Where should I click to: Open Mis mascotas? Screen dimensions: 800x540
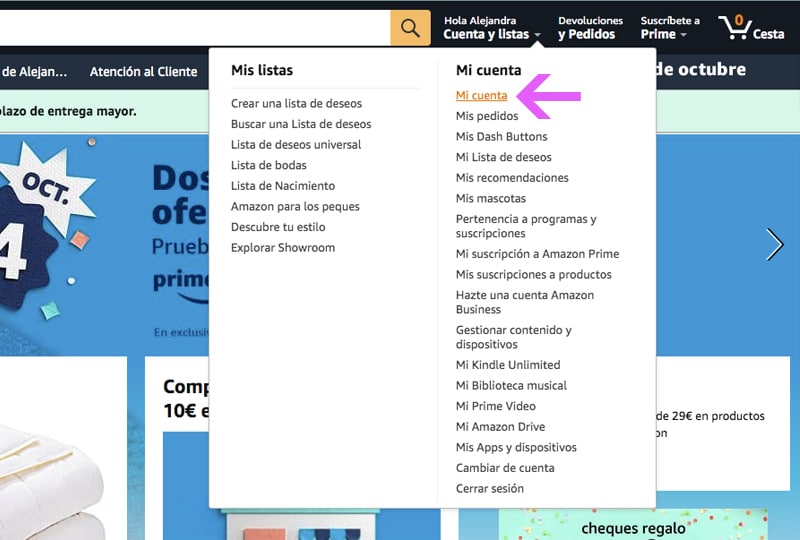click(x=491, y=198)
